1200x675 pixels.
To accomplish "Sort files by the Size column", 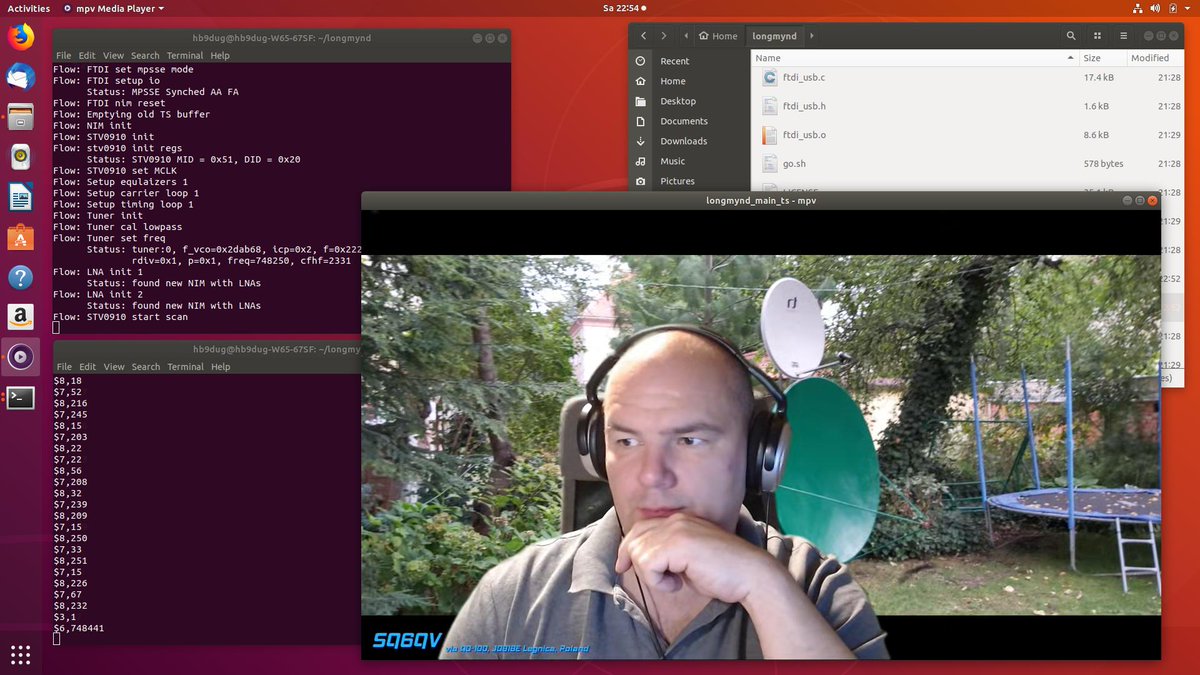I will (1101, 58).
